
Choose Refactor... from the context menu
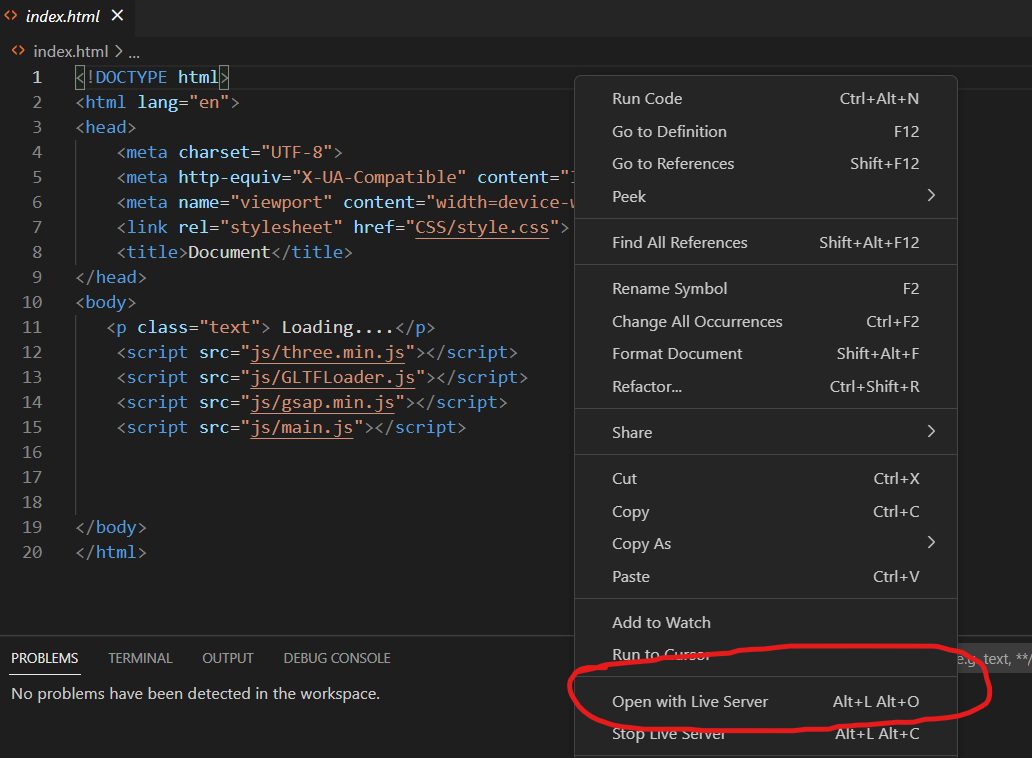pos(765,387)
